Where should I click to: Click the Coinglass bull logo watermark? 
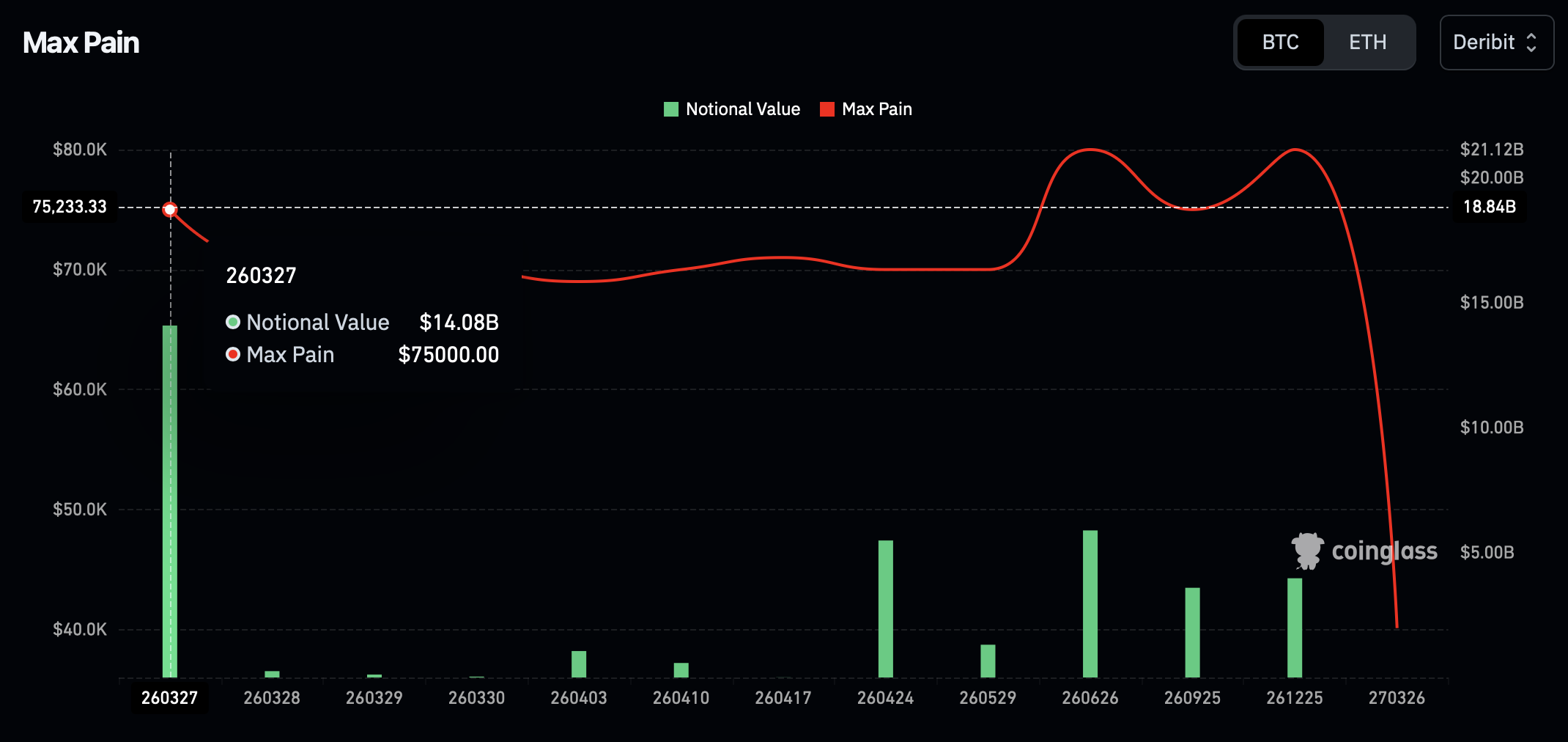click(1306, 551)
